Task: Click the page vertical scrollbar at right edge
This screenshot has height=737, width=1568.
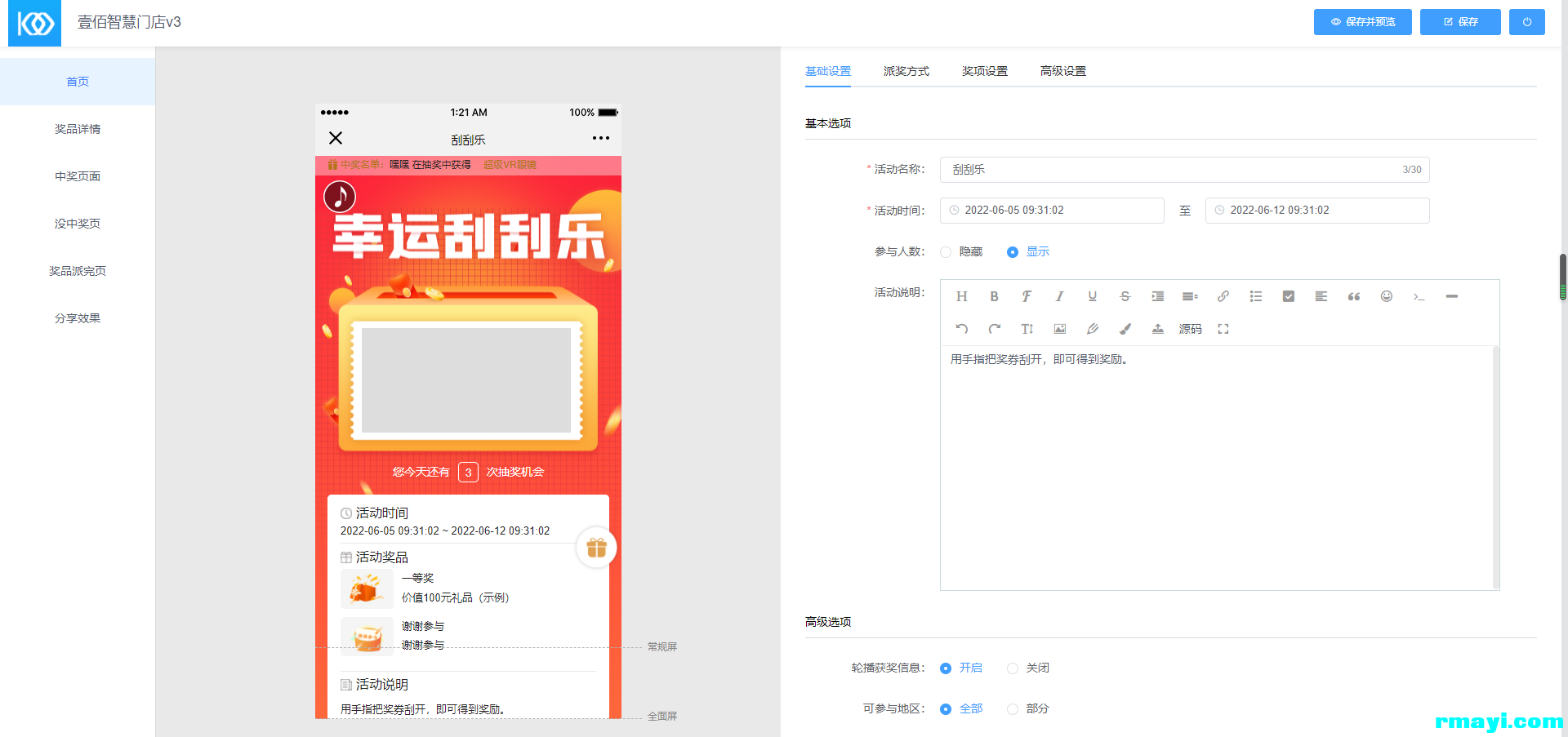Action: [1563, 277]
